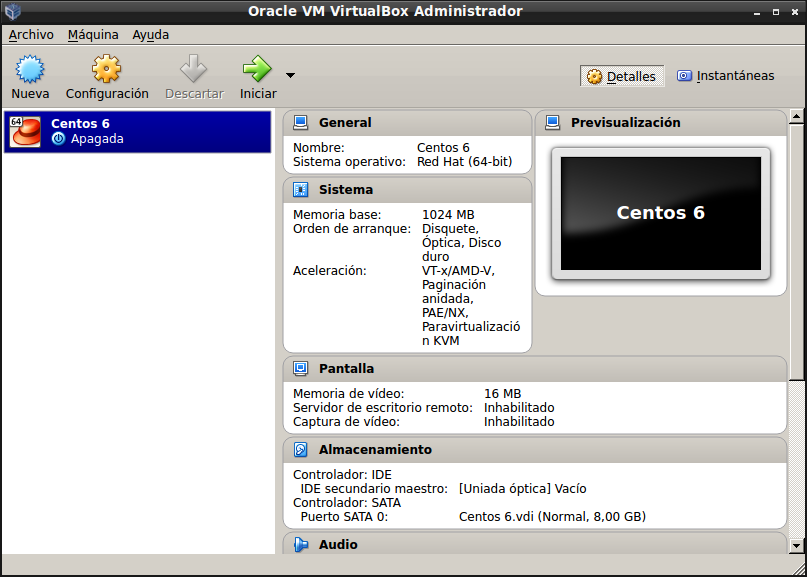
Task: Click the Previsualización section icon
Action: (552, 123)
